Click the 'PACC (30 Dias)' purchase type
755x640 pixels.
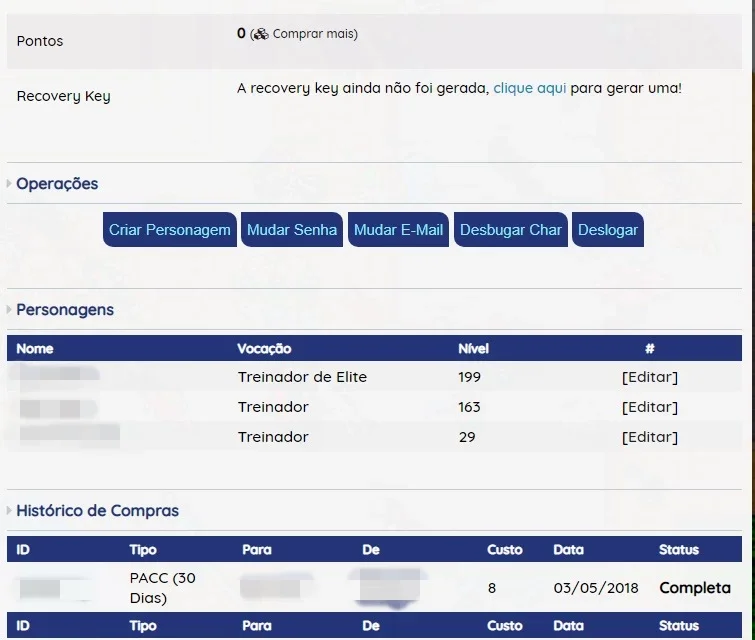coord(163,588)
